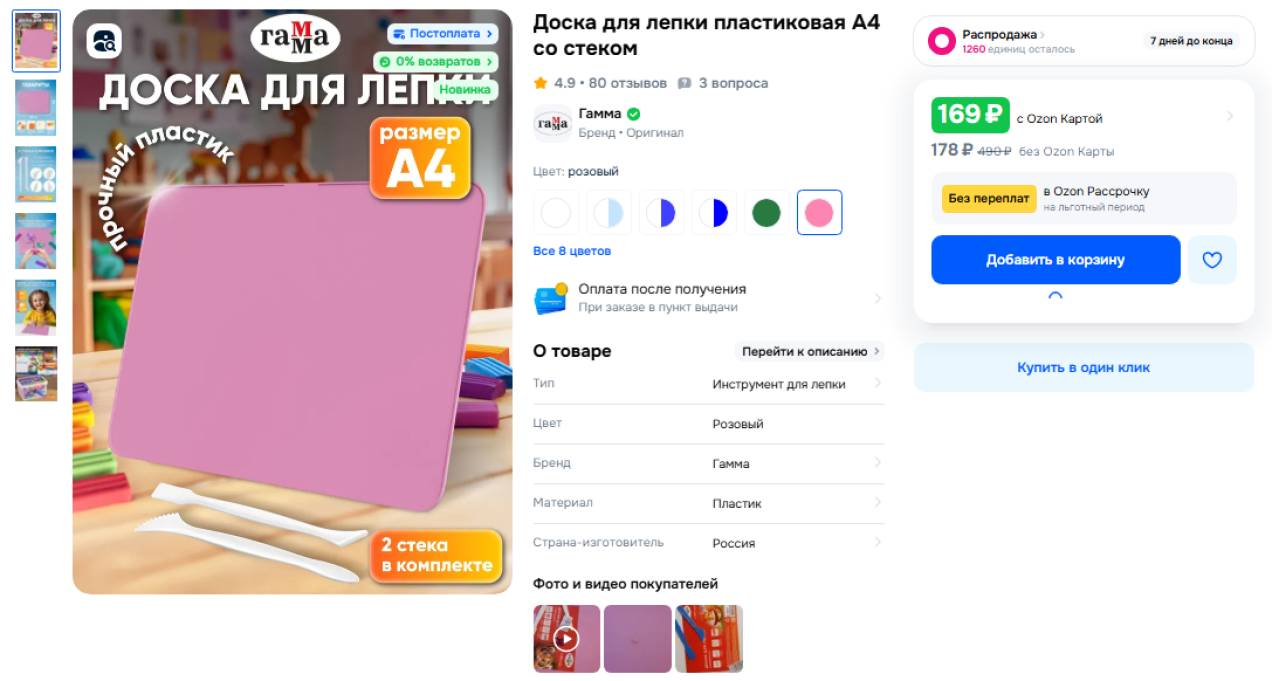Select the green color option

(x=766, y=213)
